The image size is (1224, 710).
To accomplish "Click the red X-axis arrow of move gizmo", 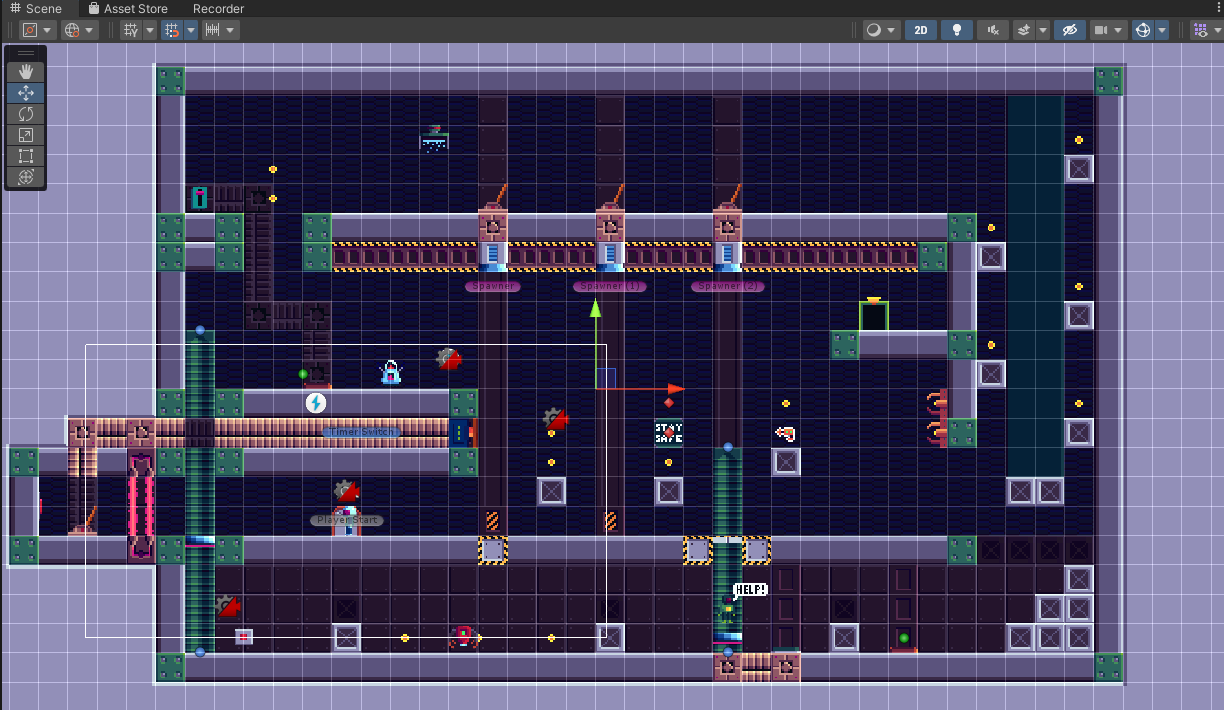I will click(x=674, y=389).
